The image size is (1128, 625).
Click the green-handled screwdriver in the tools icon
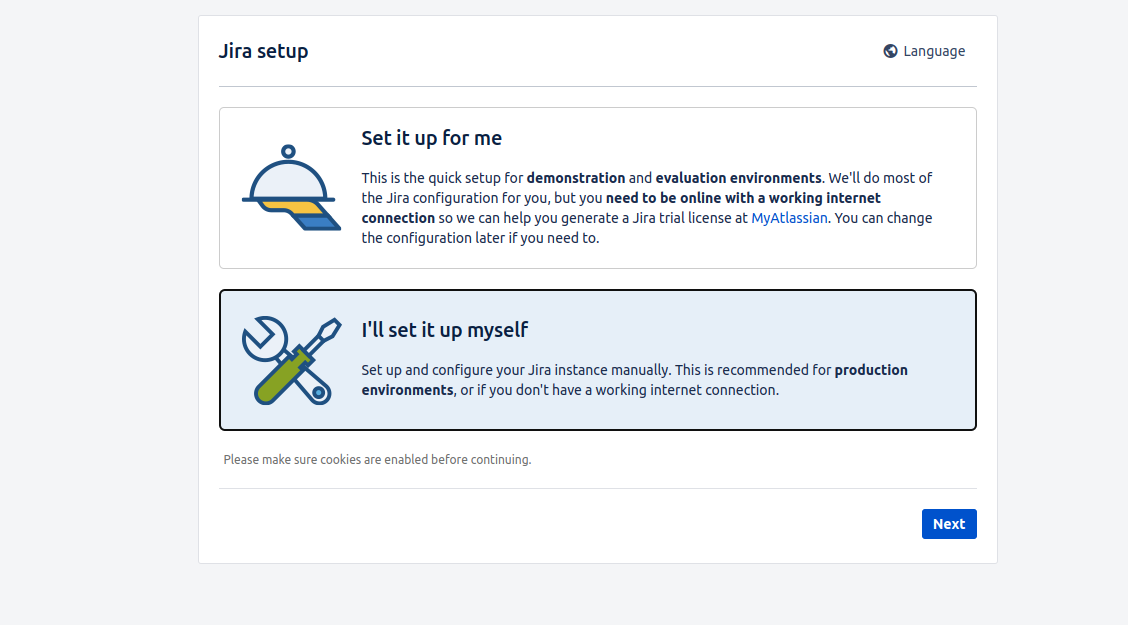tap(296, 362)
